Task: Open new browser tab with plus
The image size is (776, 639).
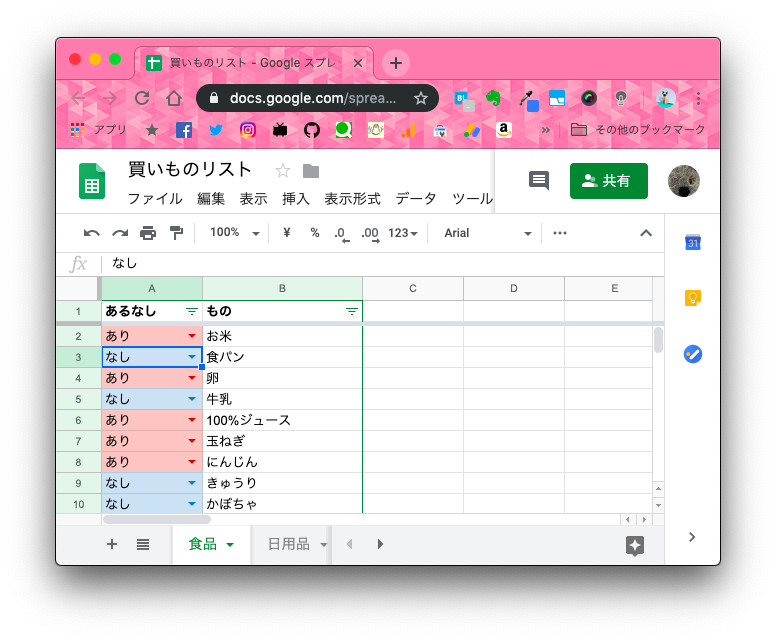Action: (x=395, y=63)
